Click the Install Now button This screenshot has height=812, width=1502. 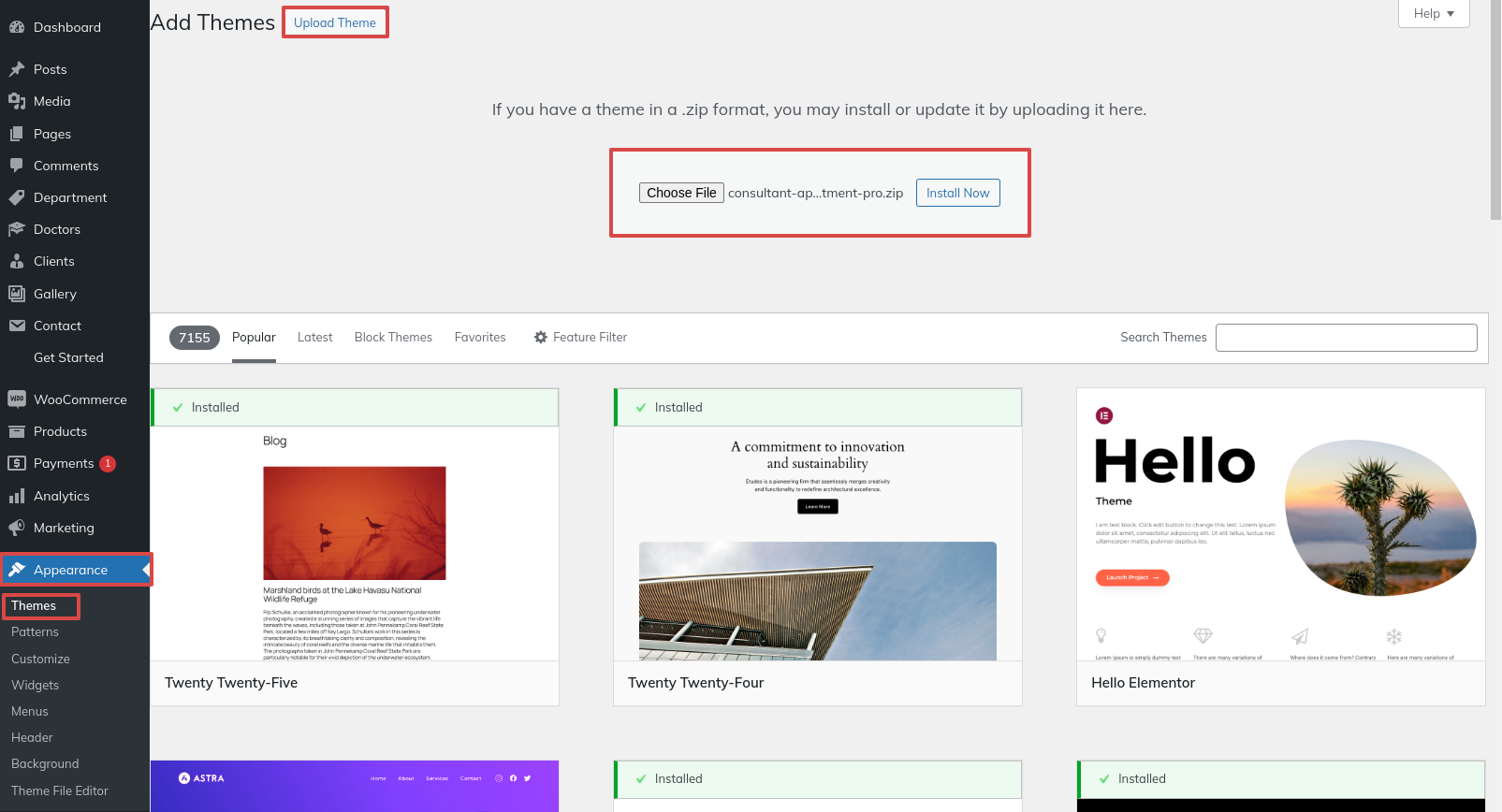(x=957, y=193)
